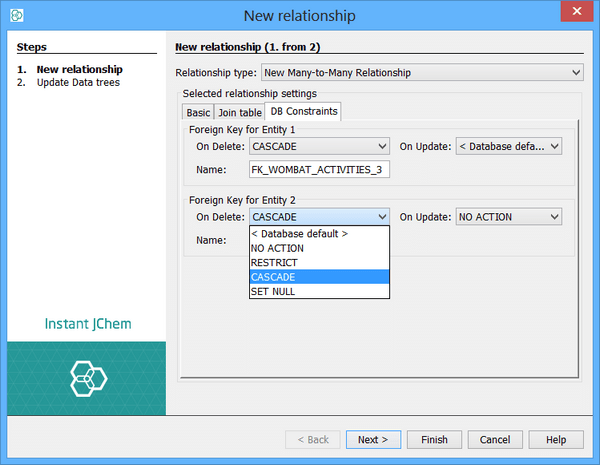Expand Entity 1 On Update dropdown
The image size is (600, 465).
pyautogui.click(x=509, y=146)
